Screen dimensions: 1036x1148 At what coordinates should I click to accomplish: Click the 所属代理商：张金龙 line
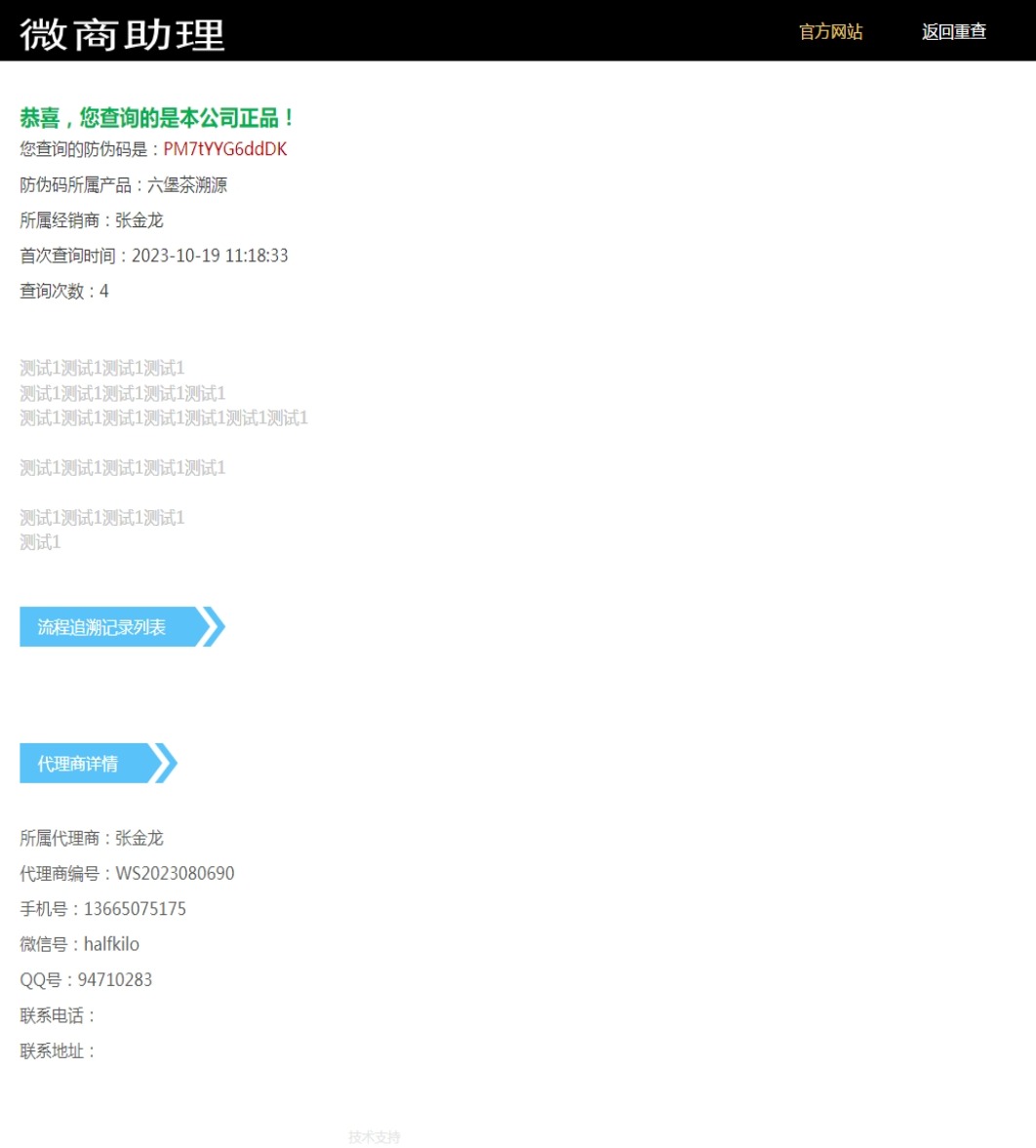[x=92, y=838]
